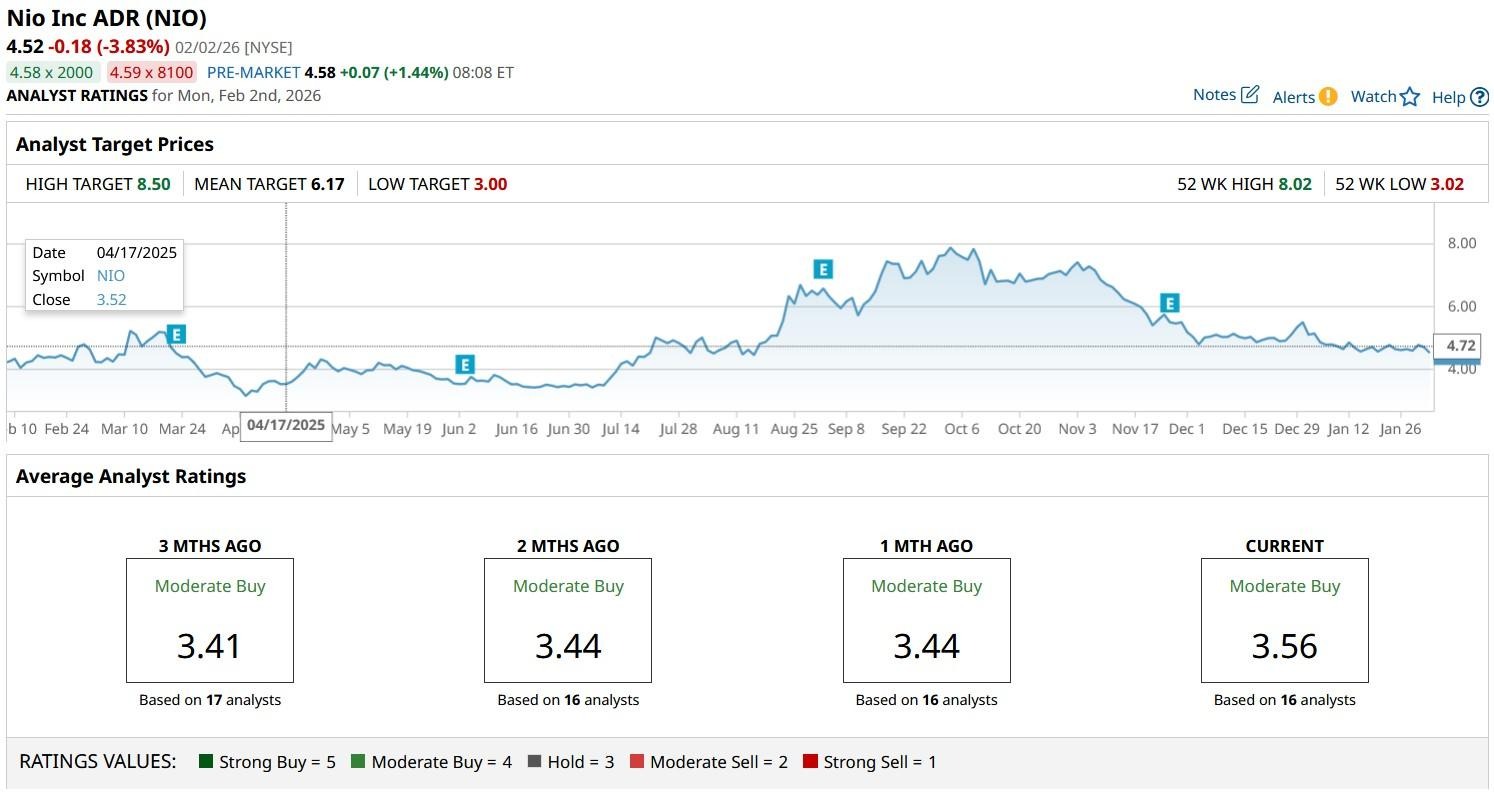The height and width of the screenshot is (795, 1494).
Task: Click the RATINGS VALUES: label
Action: 98,762
